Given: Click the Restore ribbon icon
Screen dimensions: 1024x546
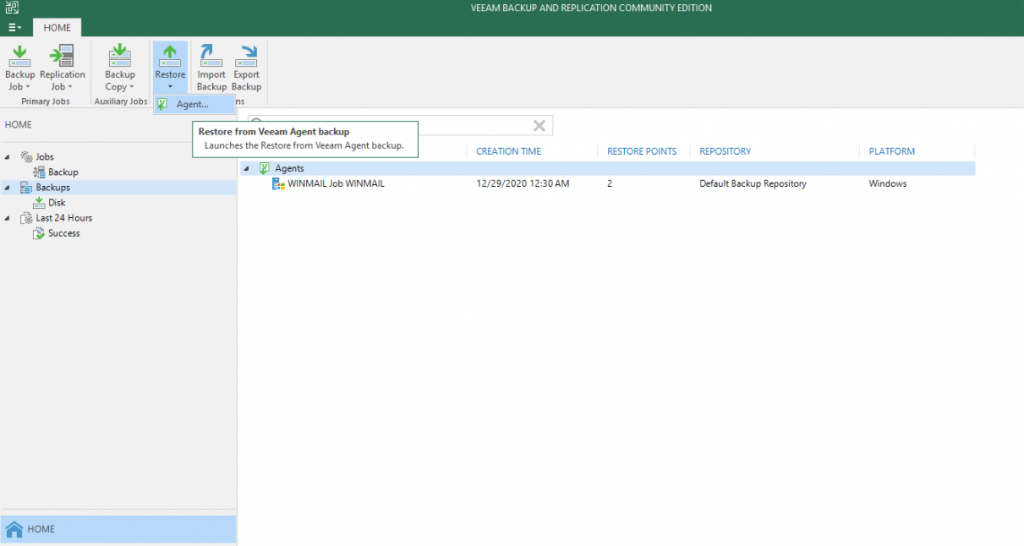Looking at the screenshot, I should 169,58.
